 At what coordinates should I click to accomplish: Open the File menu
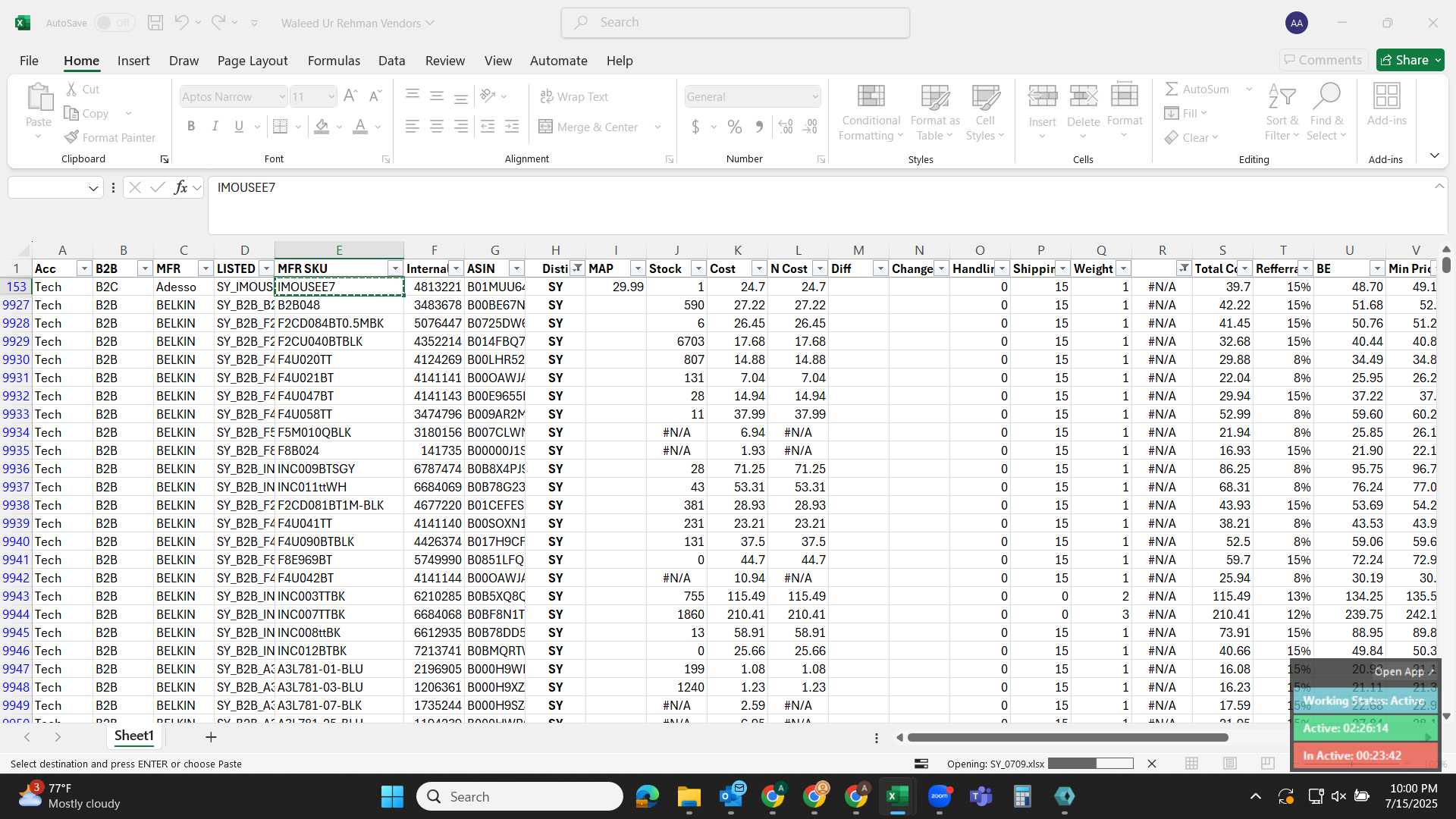(29, 60)
